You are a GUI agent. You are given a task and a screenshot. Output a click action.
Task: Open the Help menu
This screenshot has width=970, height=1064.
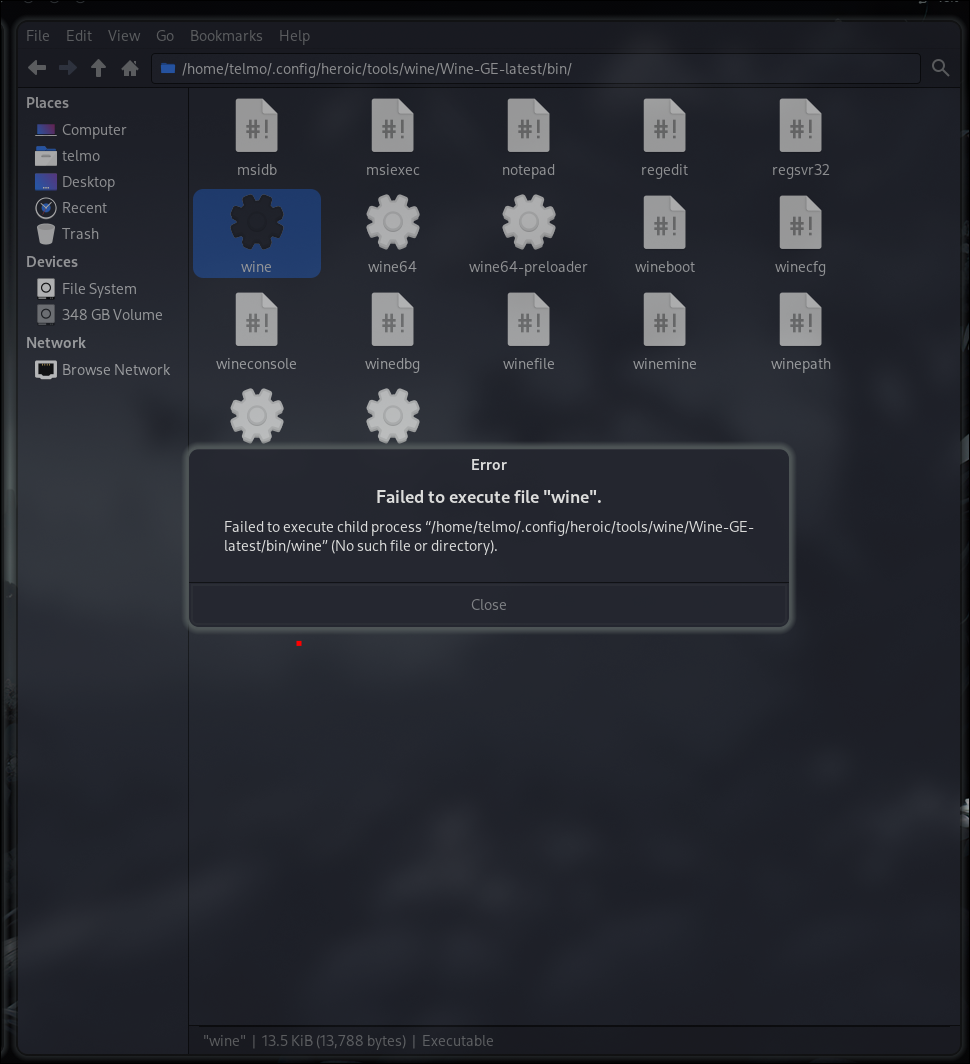click(294, 36)
